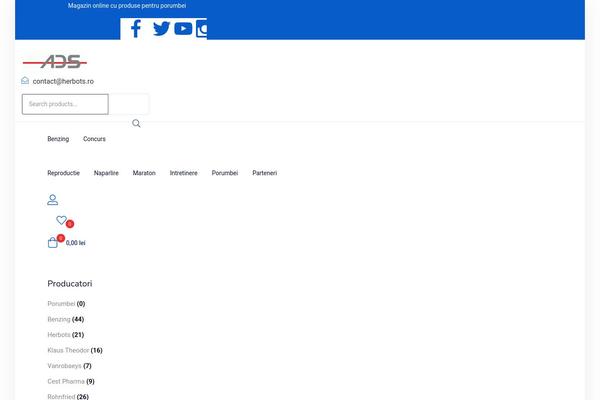Select Vanrobaeys producer link

click(x=64, y=366)
